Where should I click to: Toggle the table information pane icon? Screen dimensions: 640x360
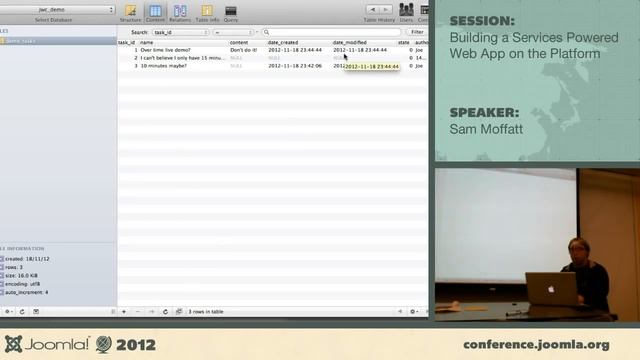(36, 311)
